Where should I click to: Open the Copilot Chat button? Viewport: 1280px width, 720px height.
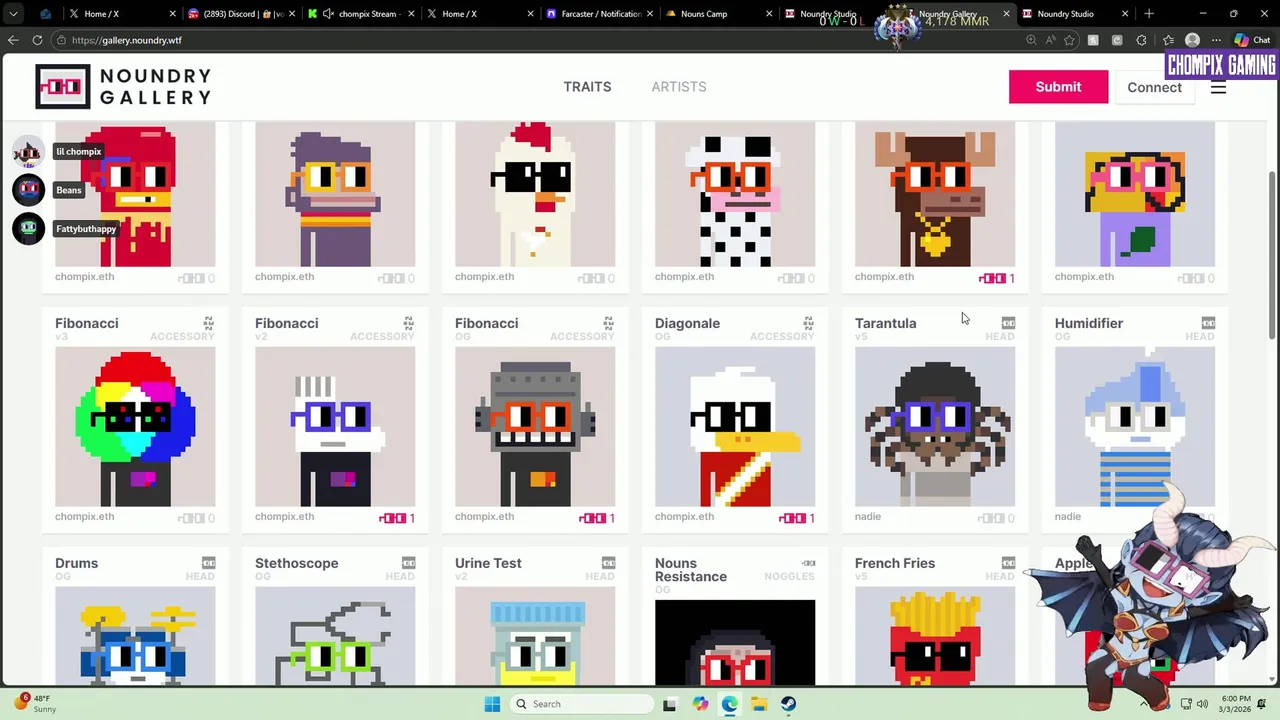point(1254,40)
